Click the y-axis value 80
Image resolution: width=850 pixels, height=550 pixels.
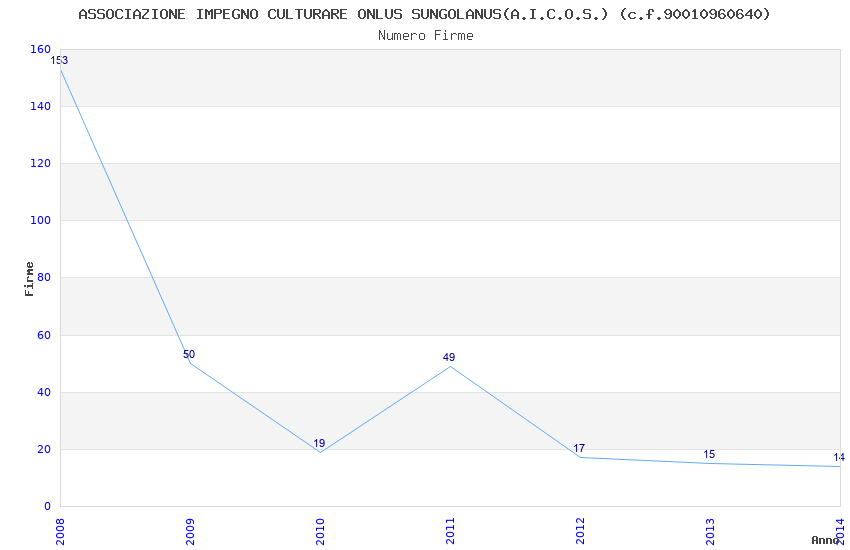pyautogui.click(x=44, y=277)
